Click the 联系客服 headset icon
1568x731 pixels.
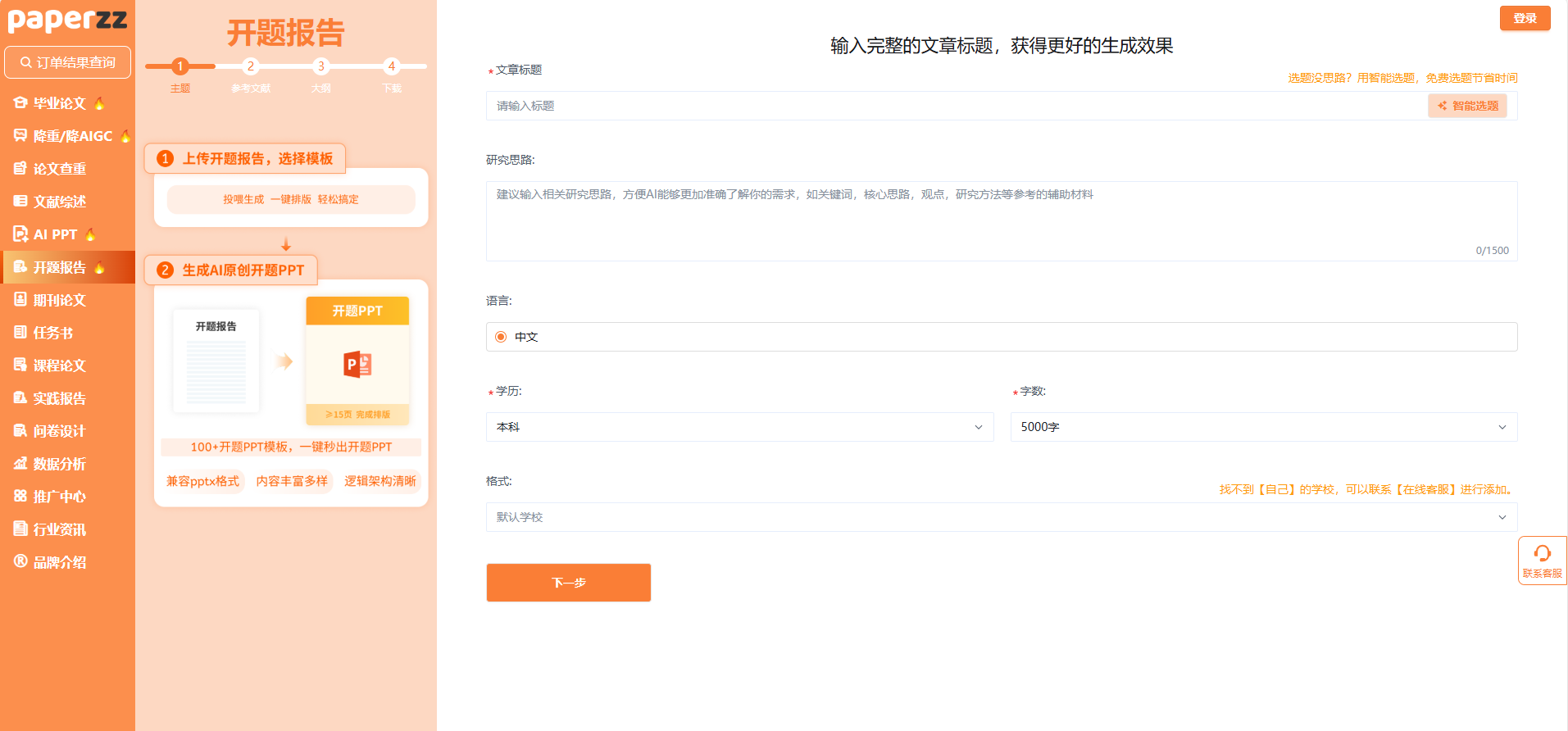tap(1542, 554)
